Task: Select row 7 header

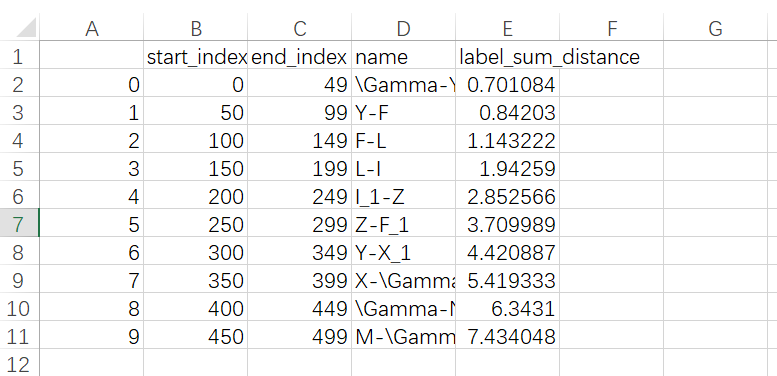Action: click(19, 224)
